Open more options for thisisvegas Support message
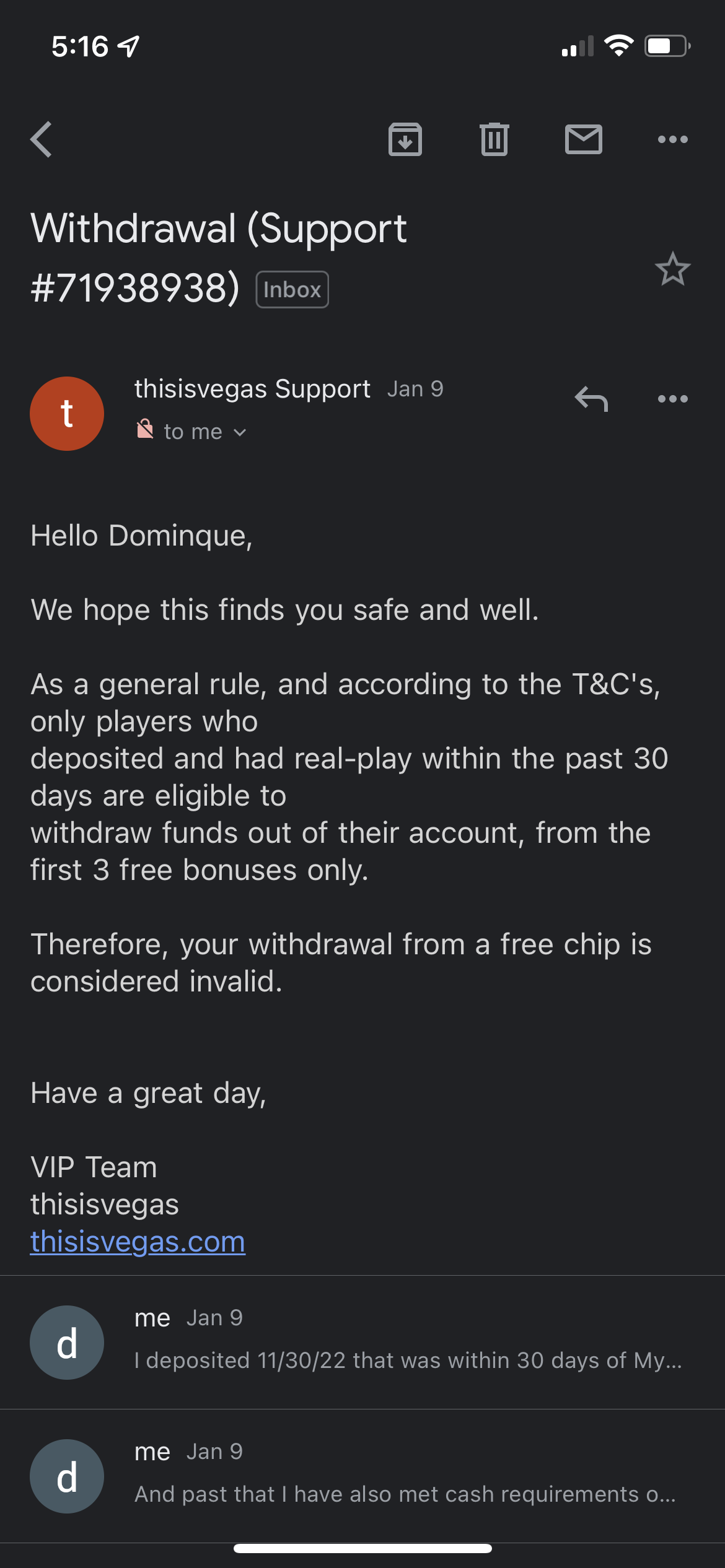The image size is (725, 1568). tap(672, 399)
